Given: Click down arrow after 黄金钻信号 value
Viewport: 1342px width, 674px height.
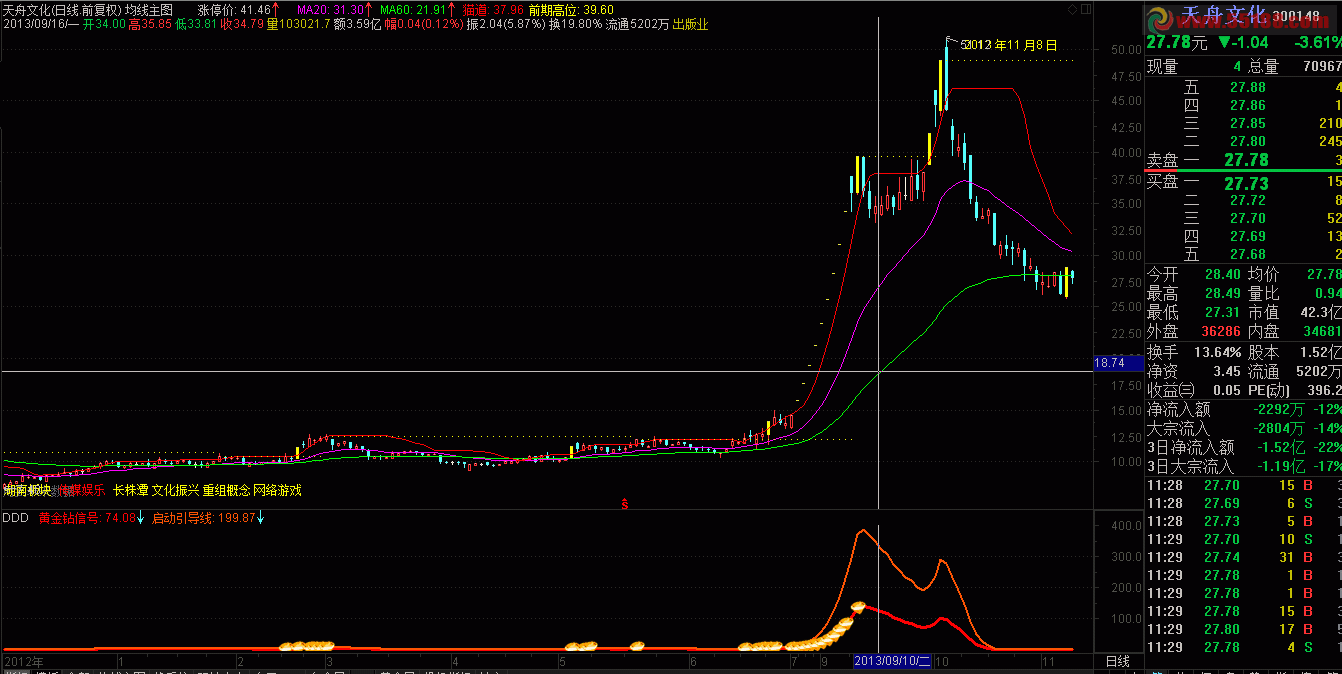Looking at the screenshot, I should tap(141, 518).
